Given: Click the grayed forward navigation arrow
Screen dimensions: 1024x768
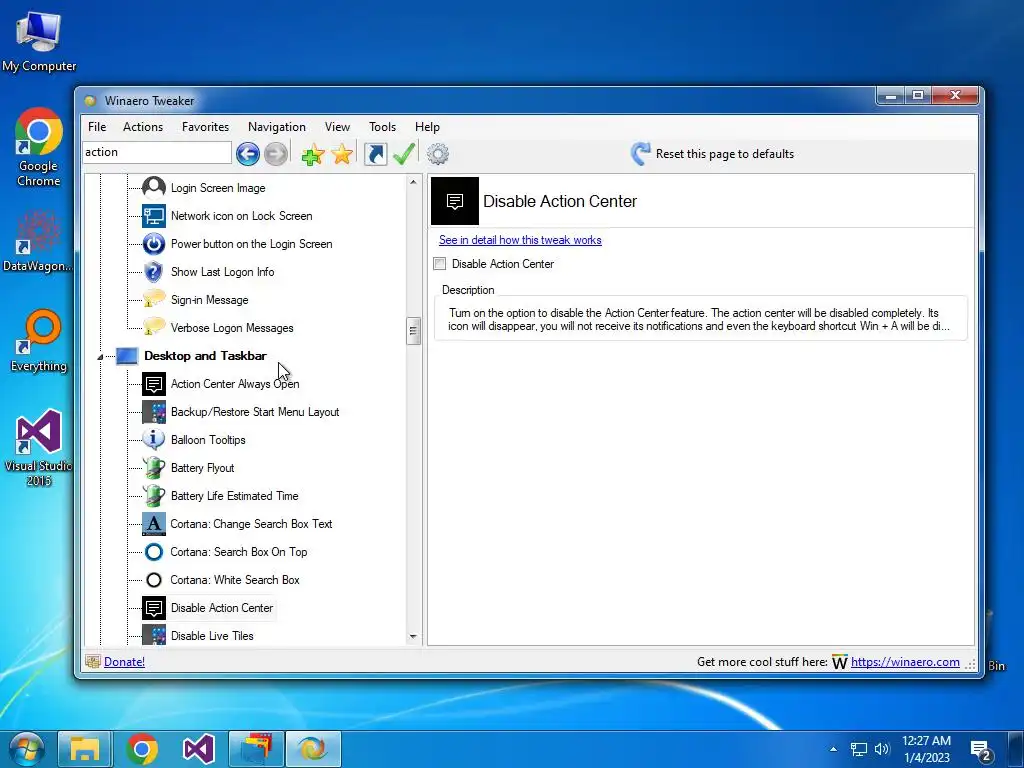Looking at the screenshot, I should (x=276, y=154).
